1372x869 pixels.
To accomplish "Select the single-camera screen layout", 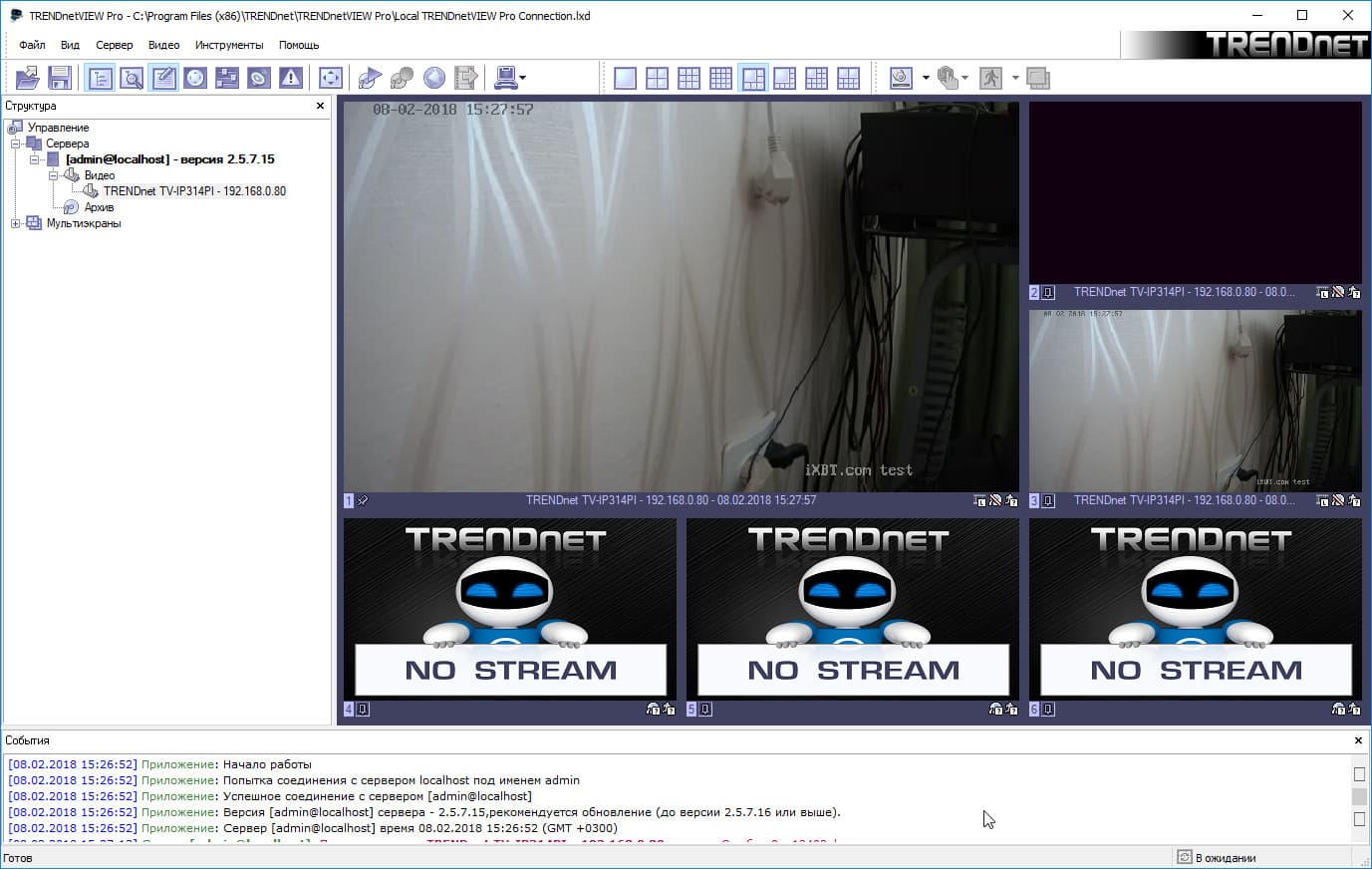I will tap(625, 78).
